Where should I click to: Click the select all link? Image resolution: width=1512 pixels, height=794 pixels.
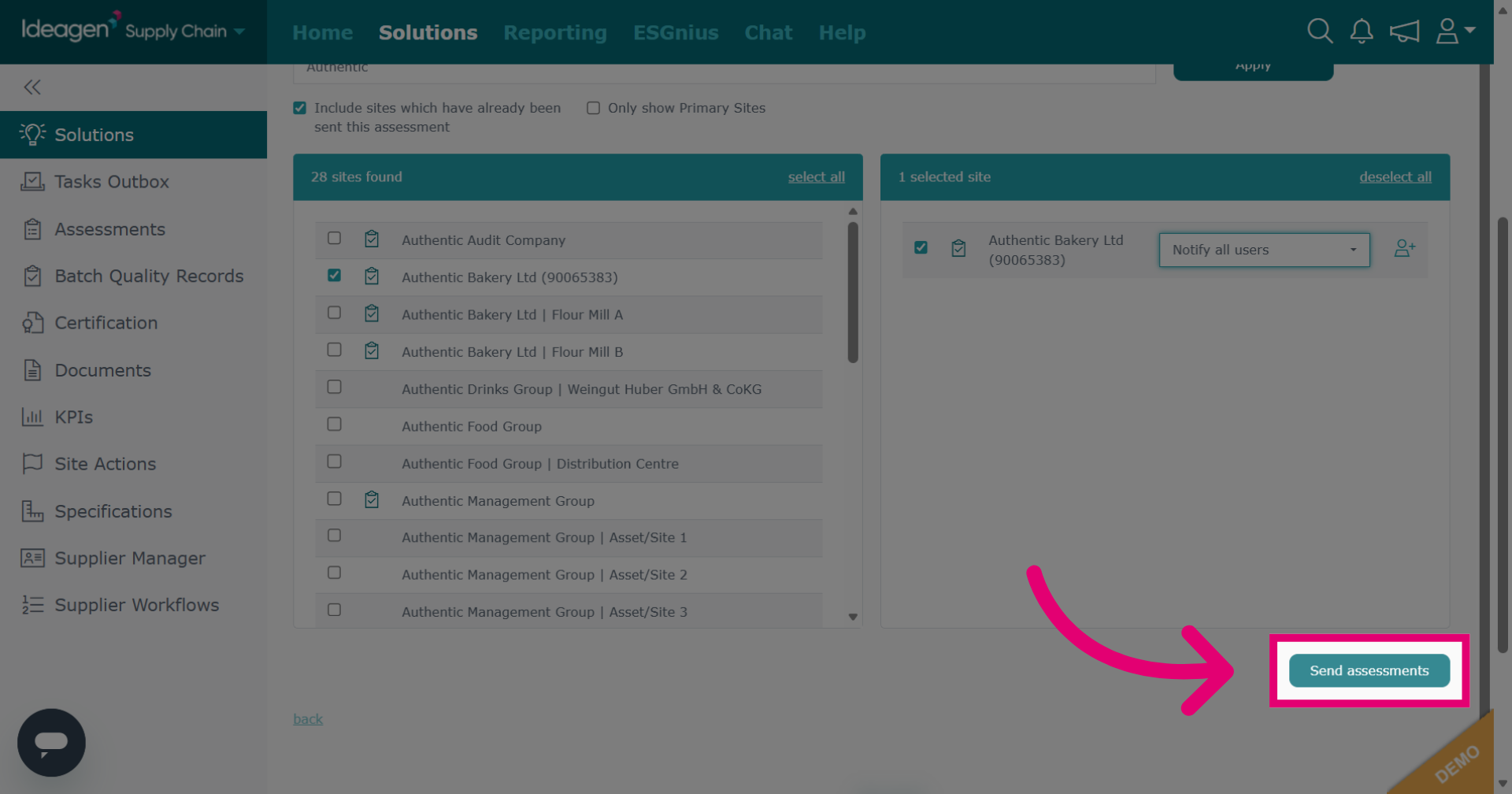[x=816, y=177]
